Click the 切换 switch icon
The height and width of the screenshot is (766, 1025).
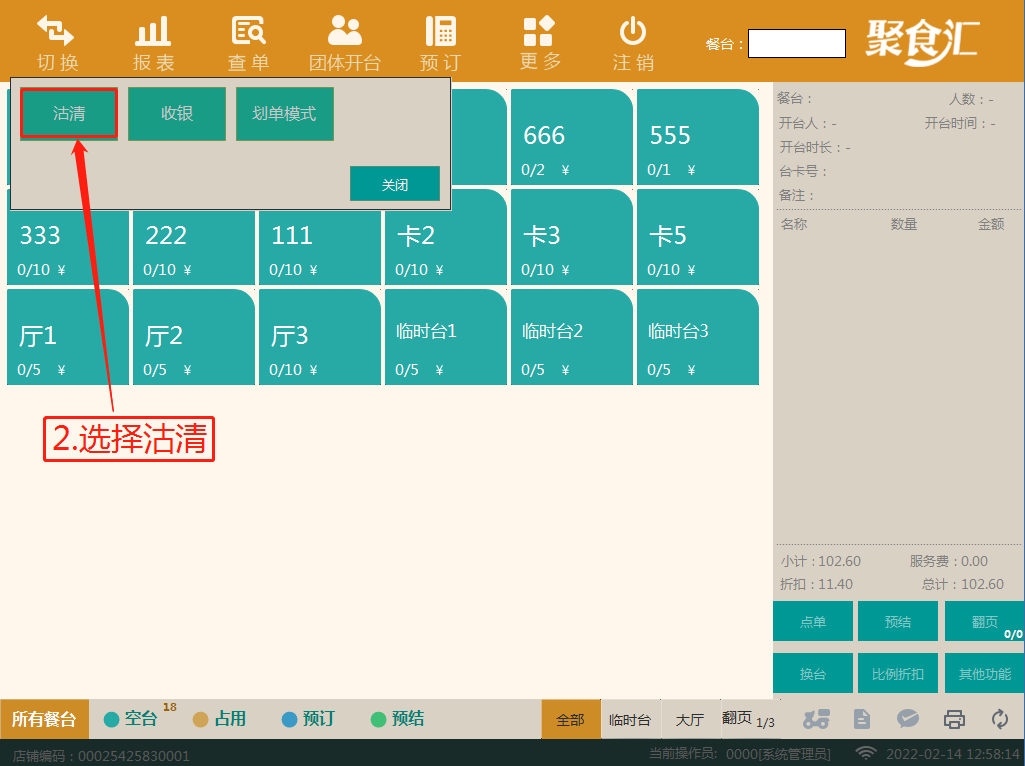click(x=56, y=32)
